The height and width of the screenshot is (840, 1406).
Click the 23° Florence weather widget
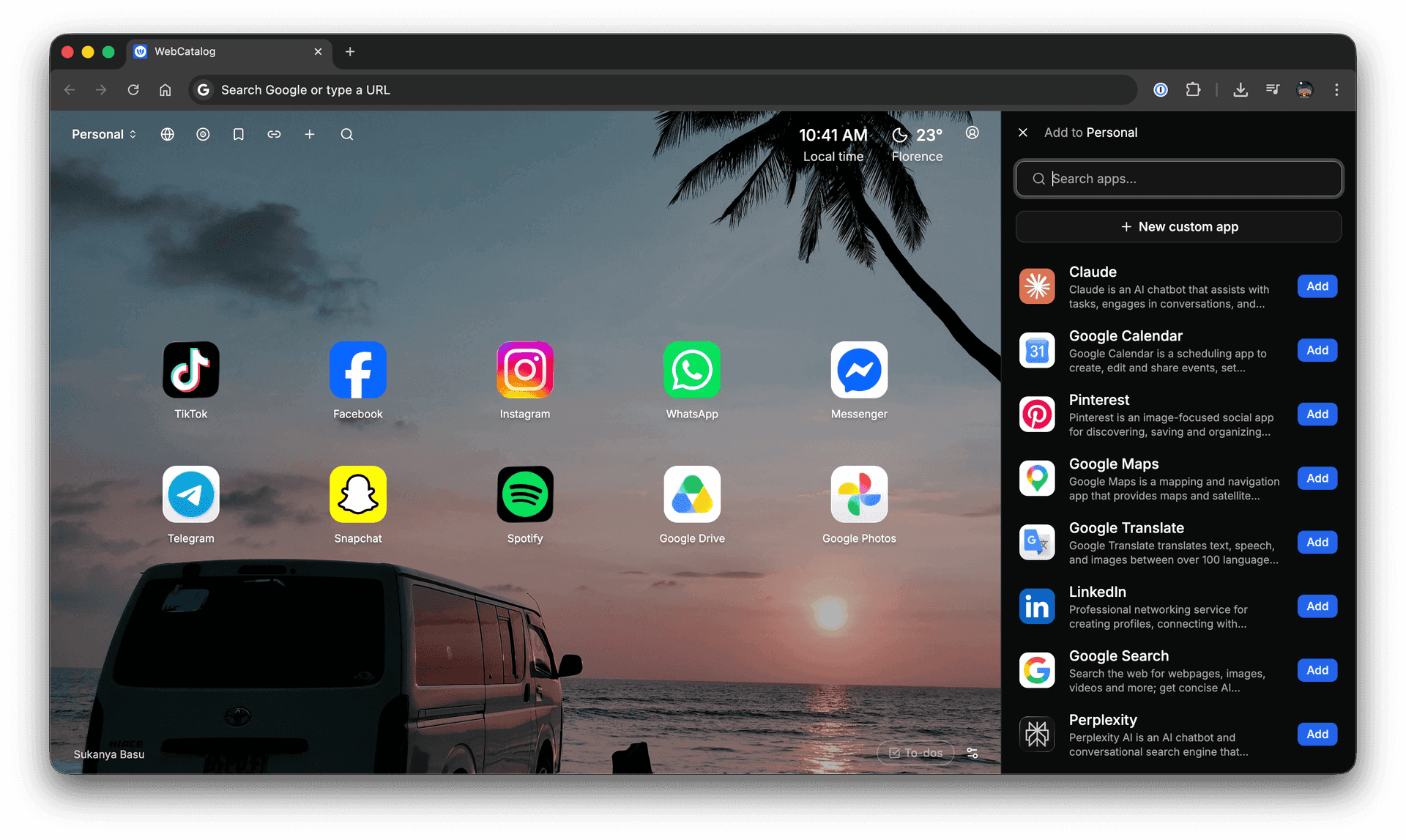pyautogui.click(x=917, y=145)
